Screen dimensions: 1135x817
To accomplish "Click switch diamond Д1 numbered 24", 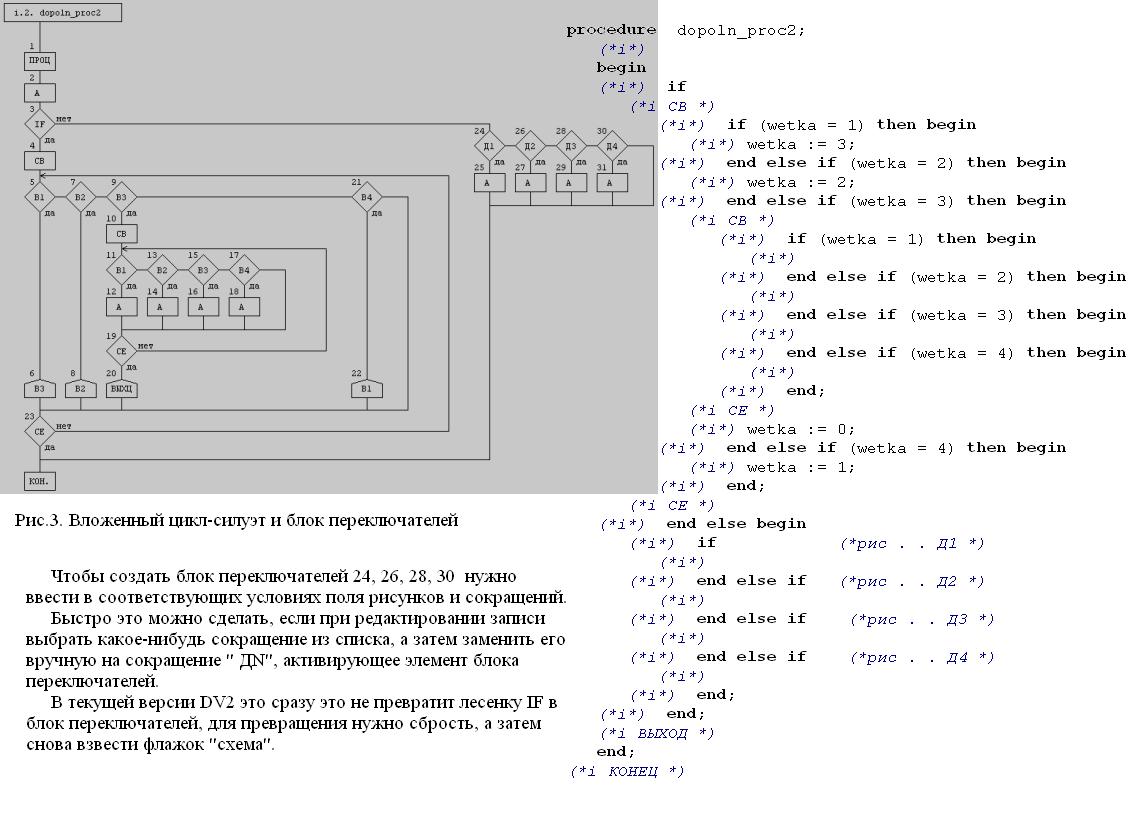I will (x=488, y=147).
